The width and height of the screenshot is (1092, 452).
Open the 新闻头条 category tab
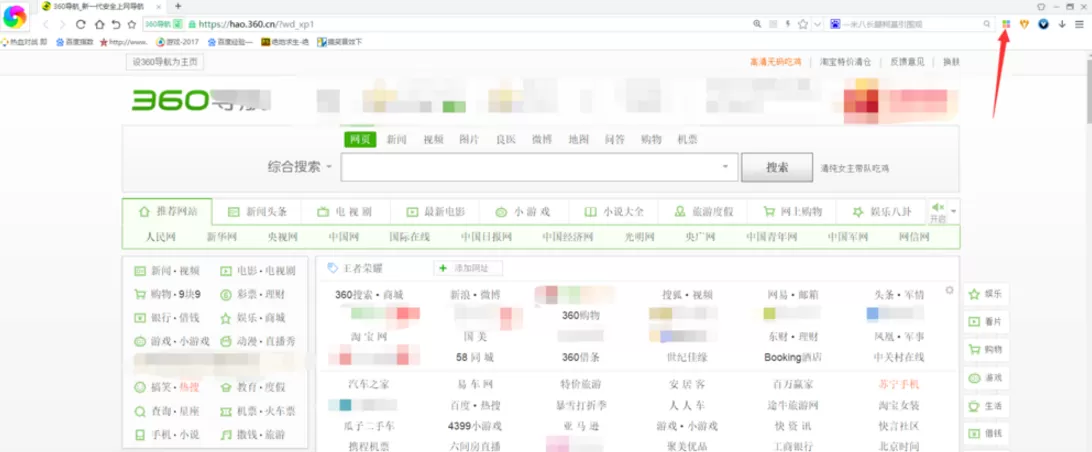[257, 212]
